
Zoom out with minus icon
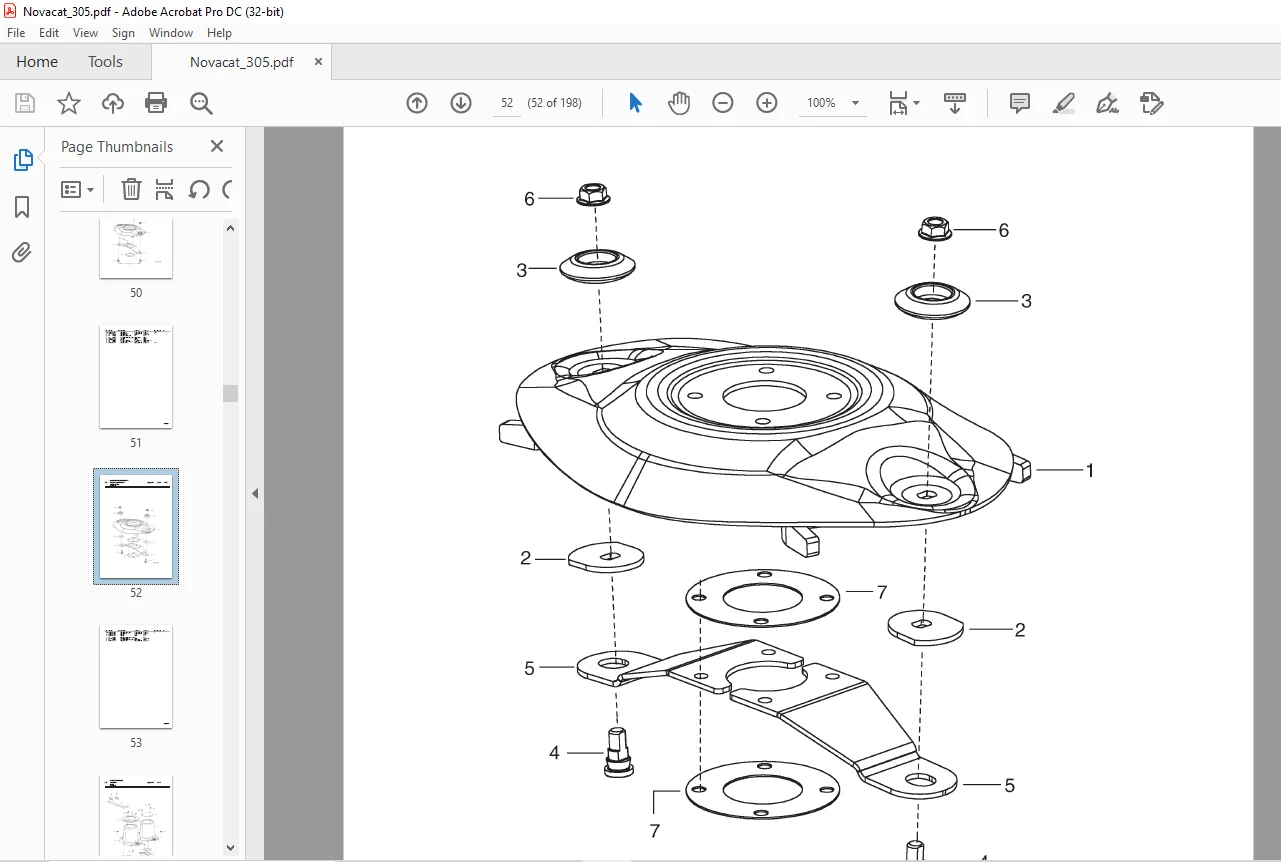pyautogui.click(x=723, y=103)
